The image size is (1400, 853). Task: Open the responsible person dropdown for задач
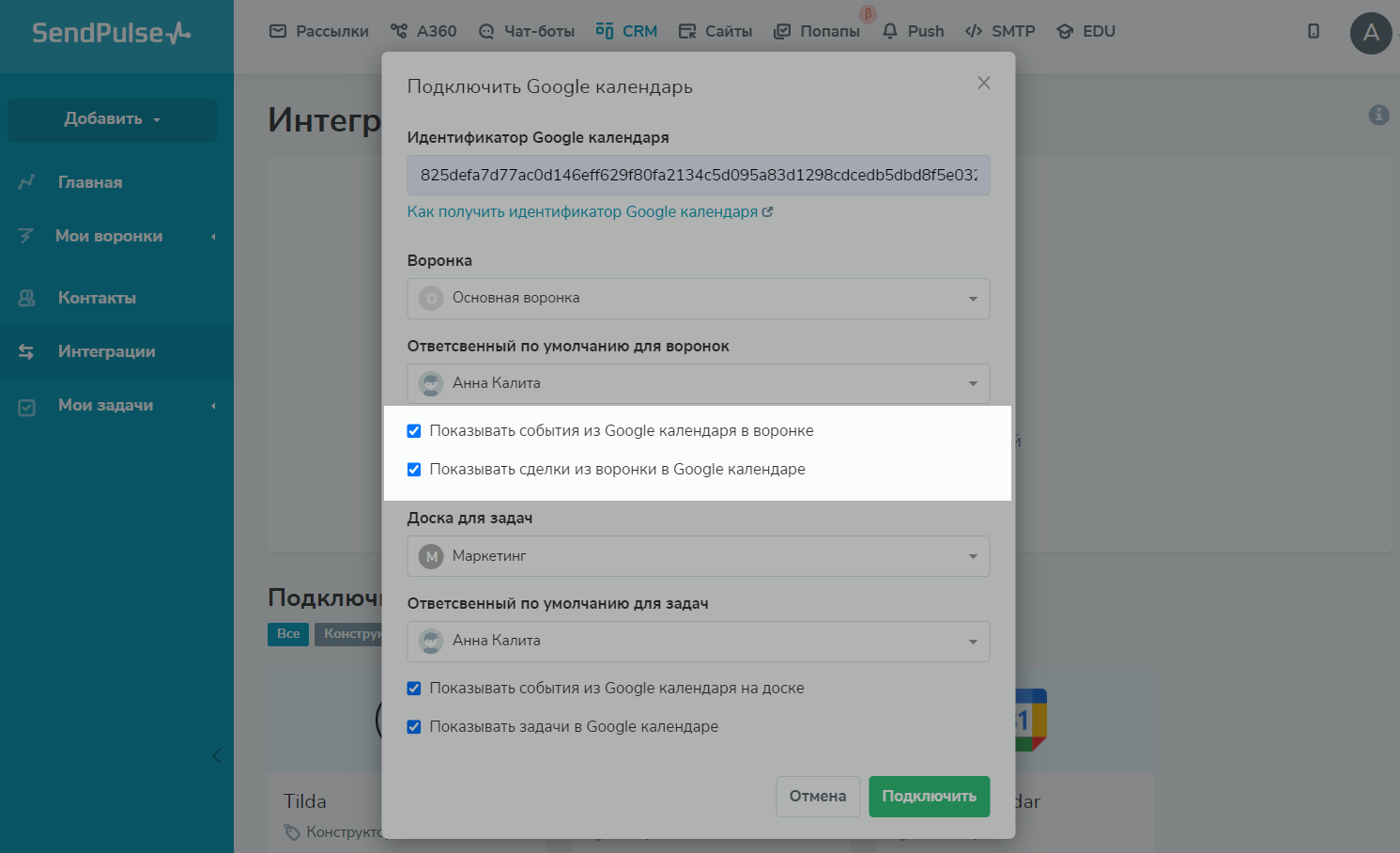point(699,641)
